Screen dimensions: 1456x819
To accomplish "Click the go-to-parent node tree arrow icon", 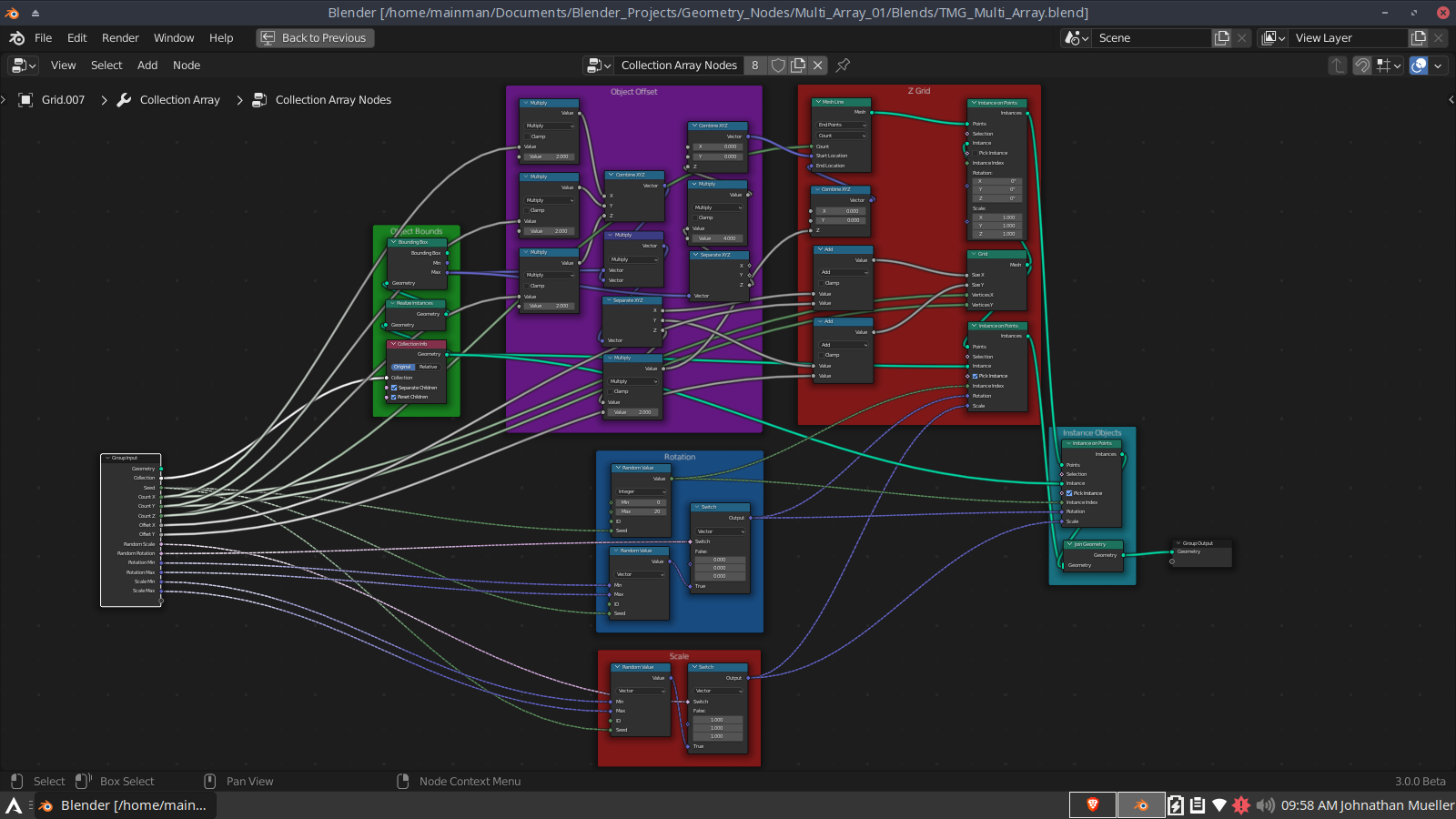I will click(1337, 65).
